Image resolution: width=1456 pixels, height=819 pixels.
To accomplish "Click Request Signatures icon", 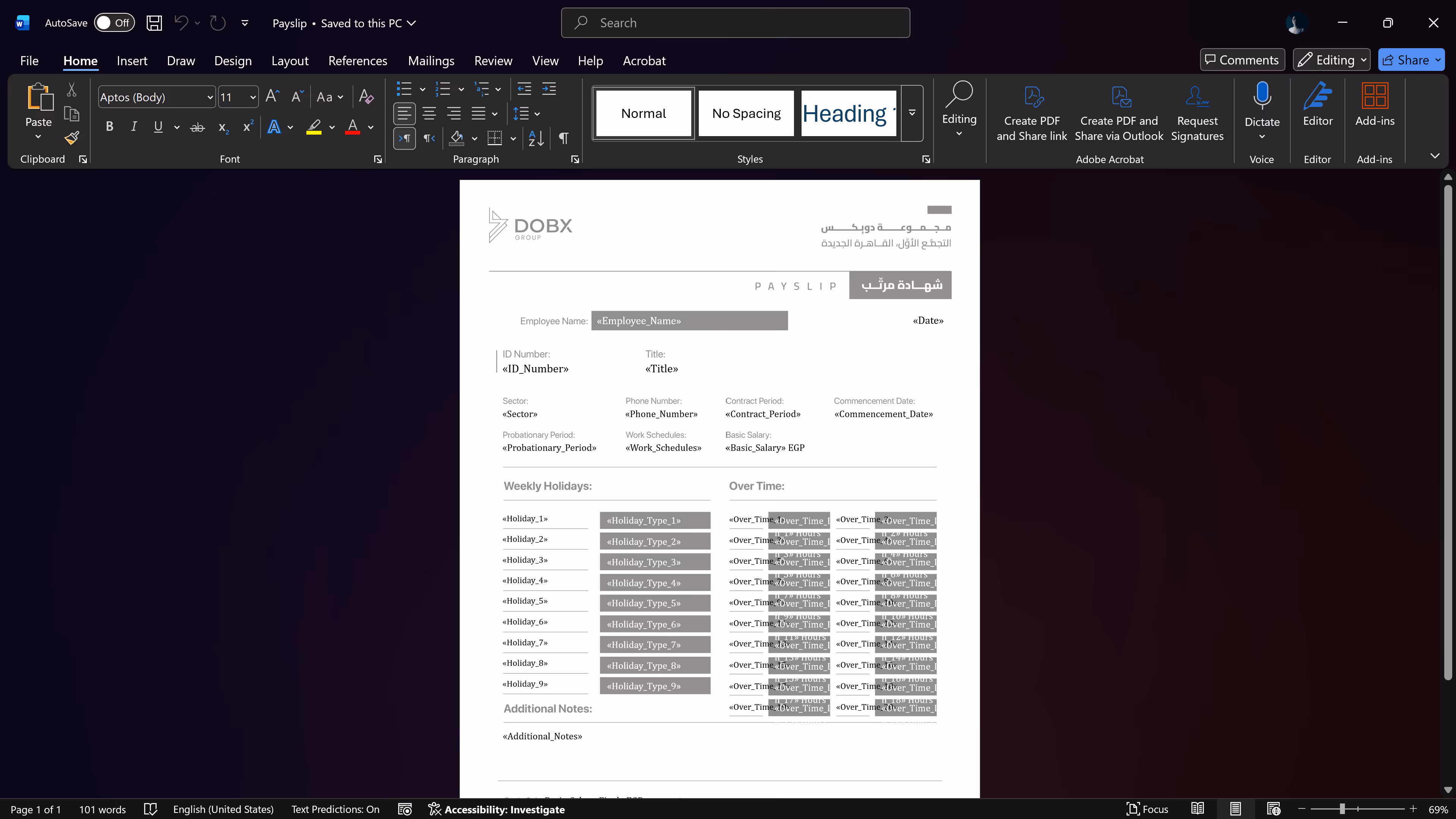I will click(x=1197, y=113).
